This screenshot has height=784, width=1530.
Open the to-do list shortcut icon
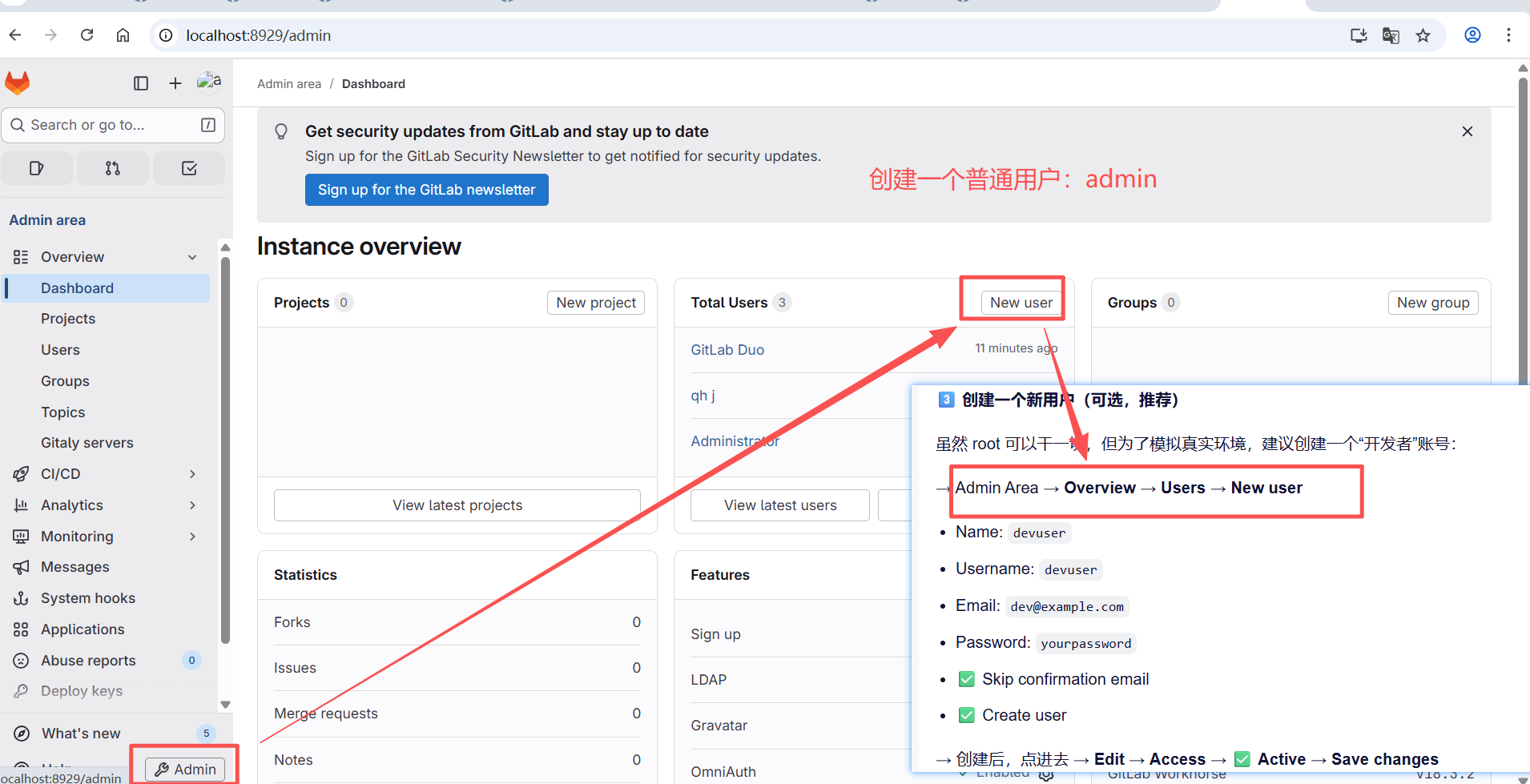point(189,168)
